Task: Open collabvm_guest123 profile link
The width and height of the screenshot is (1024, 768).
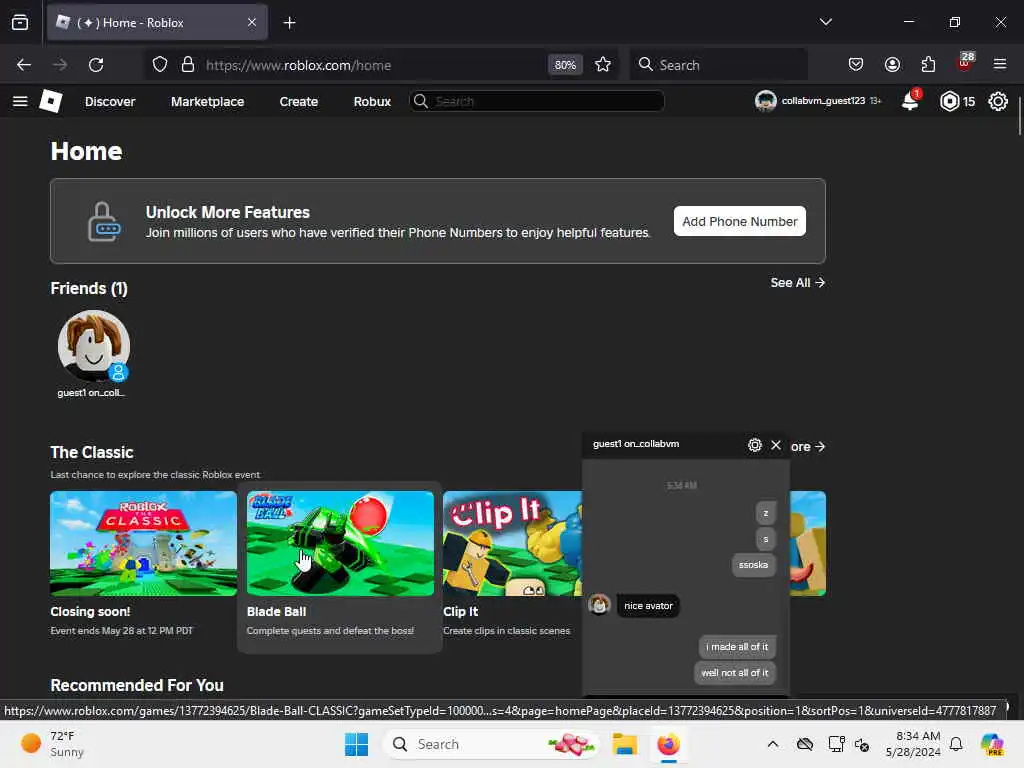Action: click(818, 101)
